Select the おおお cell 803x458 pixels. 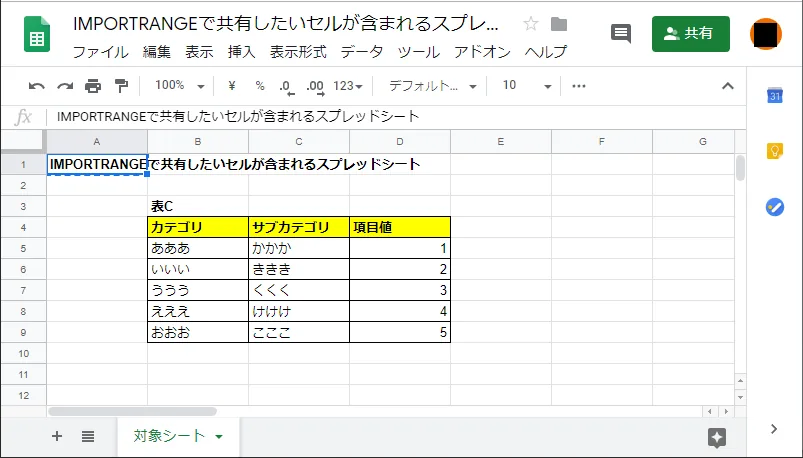(x=198, y=332)
